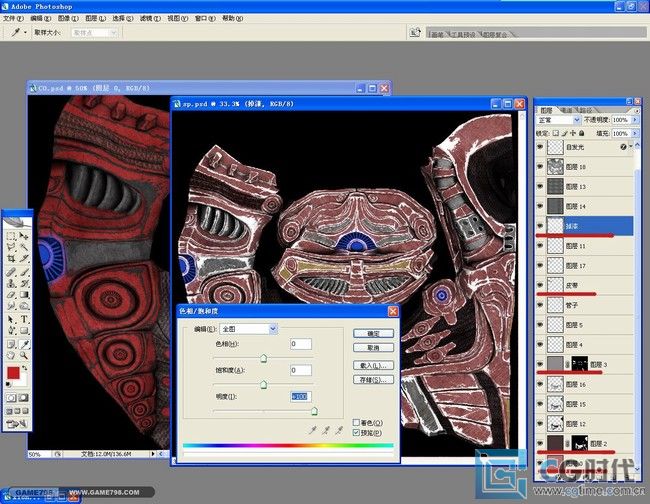Select the Lasso tool
650x504 pixels.
click(x=11, y=247)
